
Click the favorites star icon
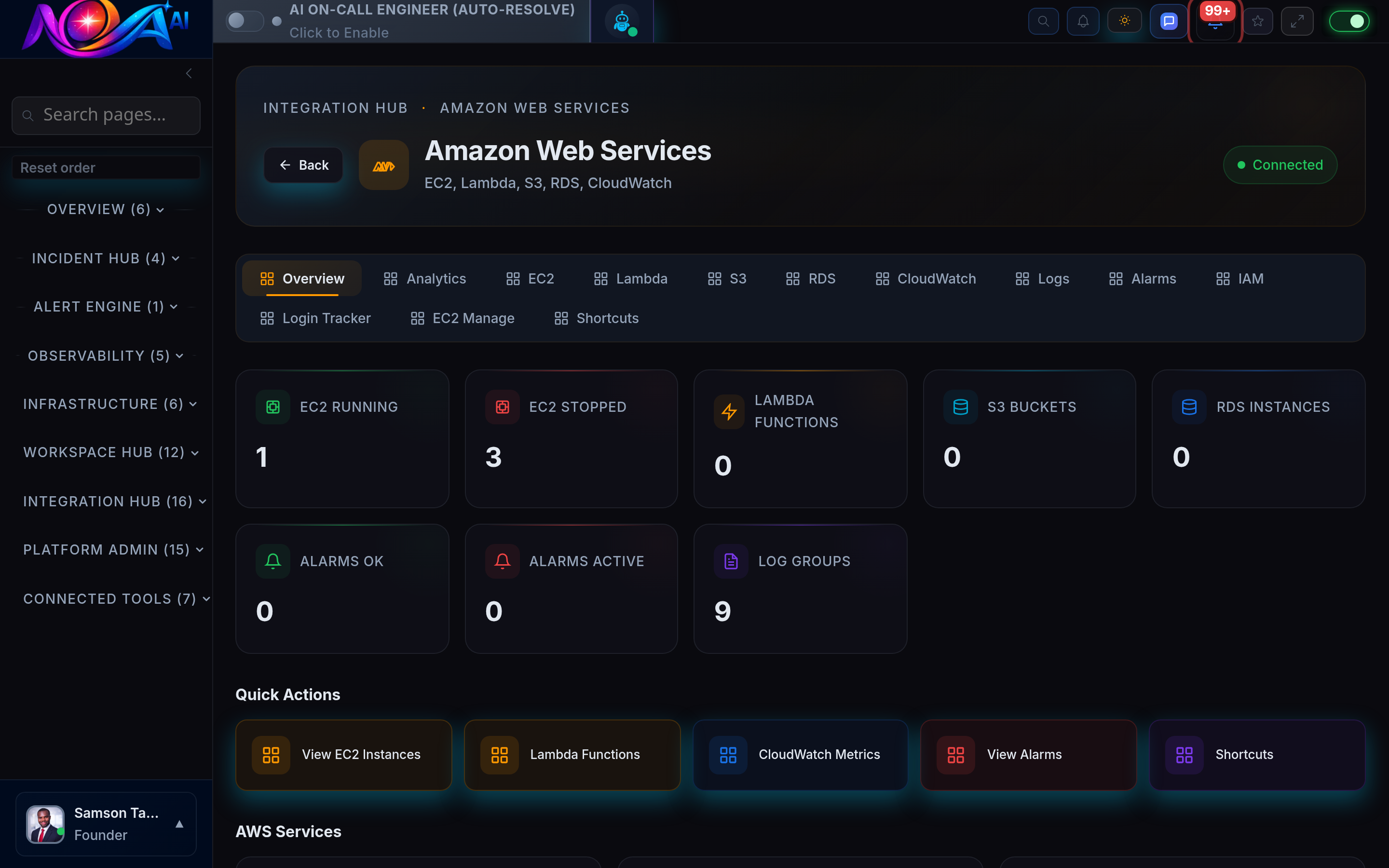click(1258, 21)
